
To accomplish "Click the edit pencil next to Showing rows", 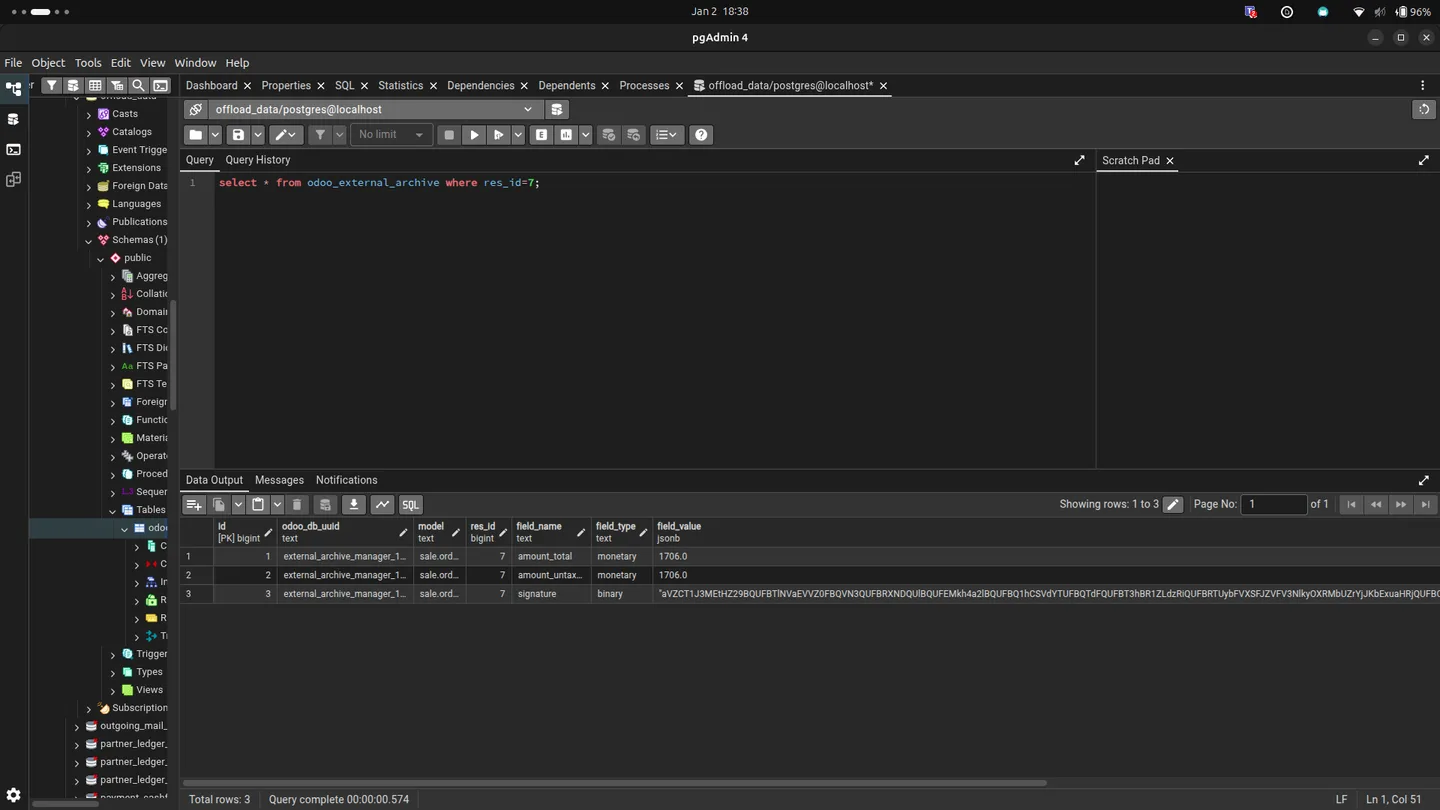I will (1173, 505).
